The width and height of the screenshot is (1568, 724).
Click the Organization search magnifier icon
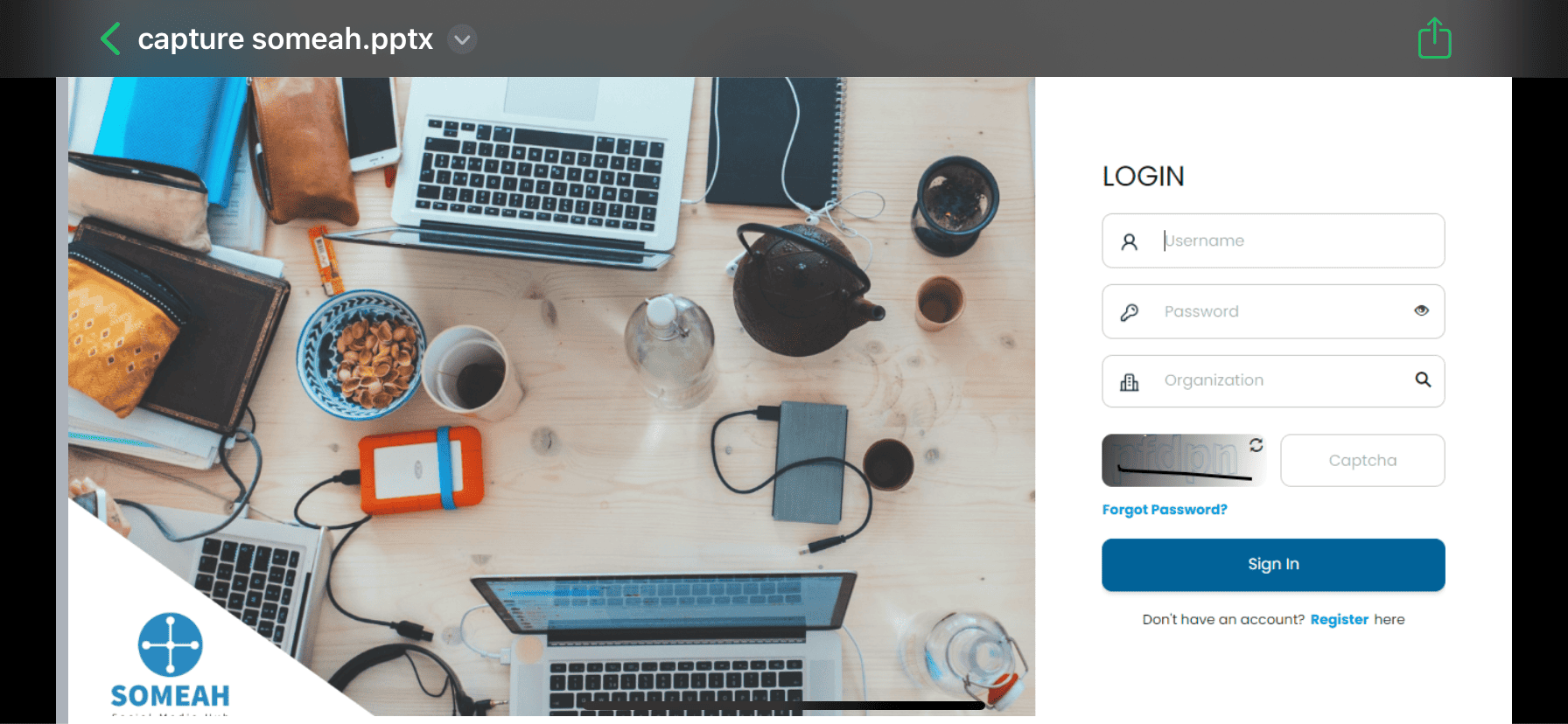[x=1424, y=379]
